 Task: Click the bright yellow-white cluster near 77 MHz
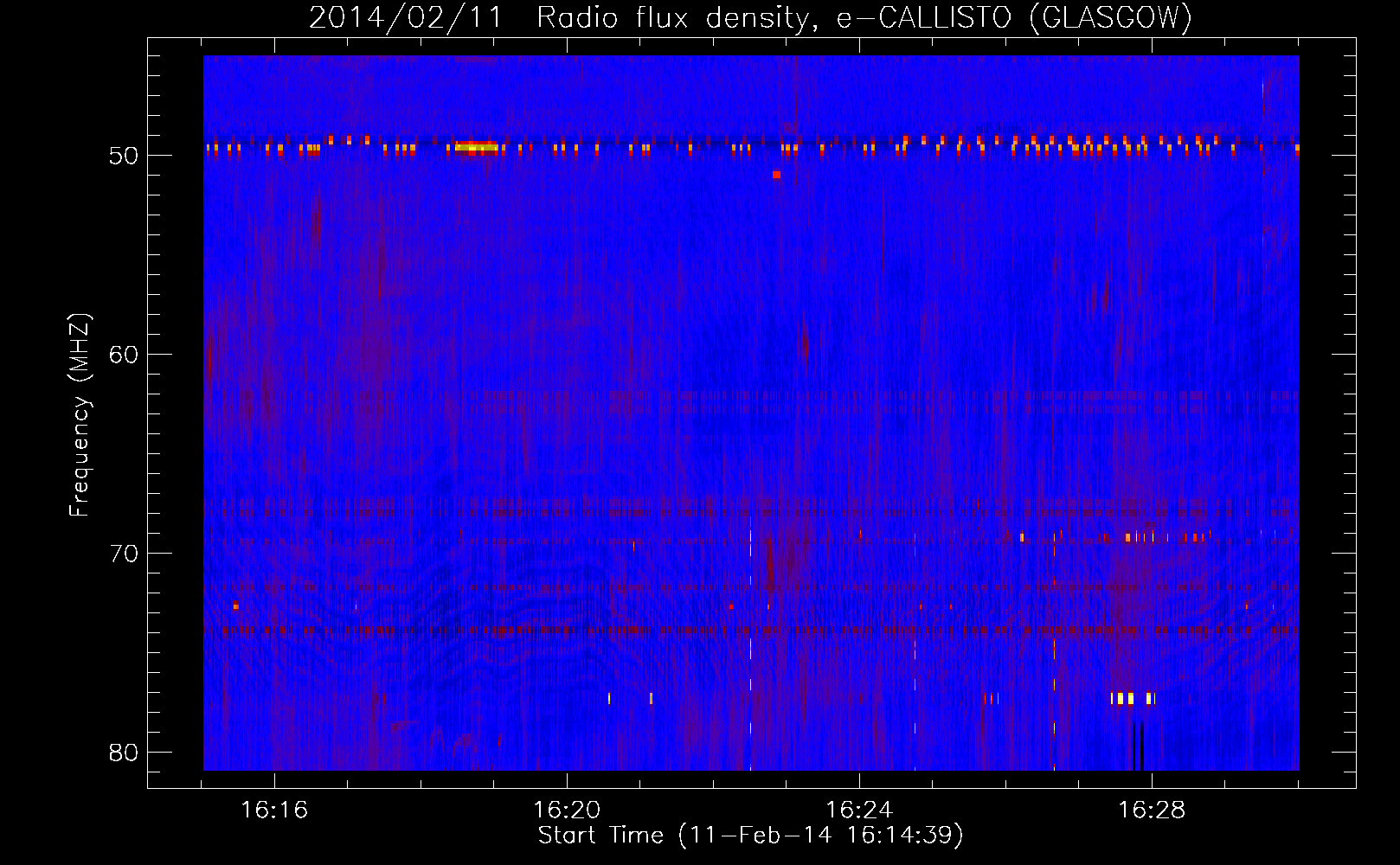pyautogui.click(x=1133, y=698)
